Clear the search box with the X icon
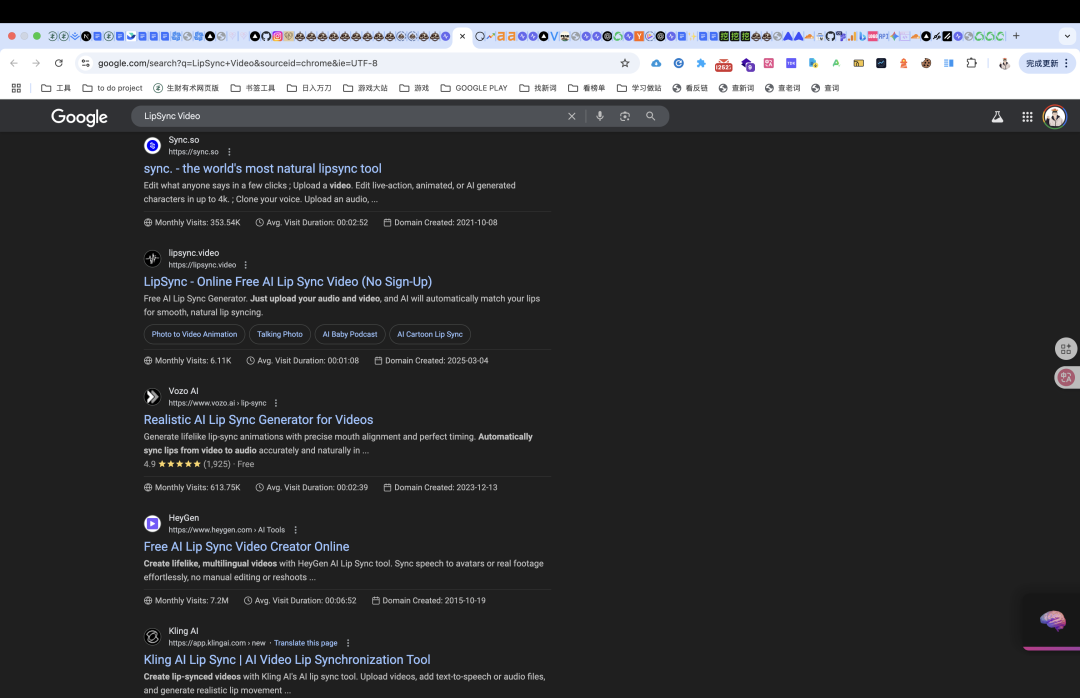The height and width of the screenshot is (698, 1080). 571,116
